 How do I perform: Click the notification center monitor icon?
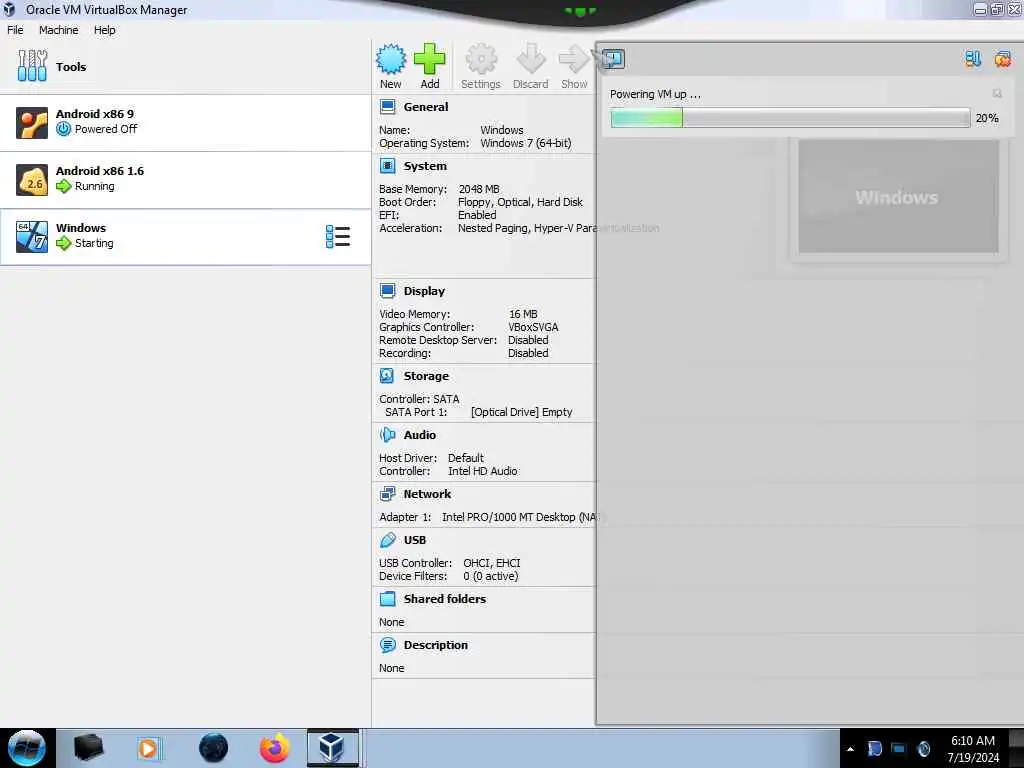613,59
